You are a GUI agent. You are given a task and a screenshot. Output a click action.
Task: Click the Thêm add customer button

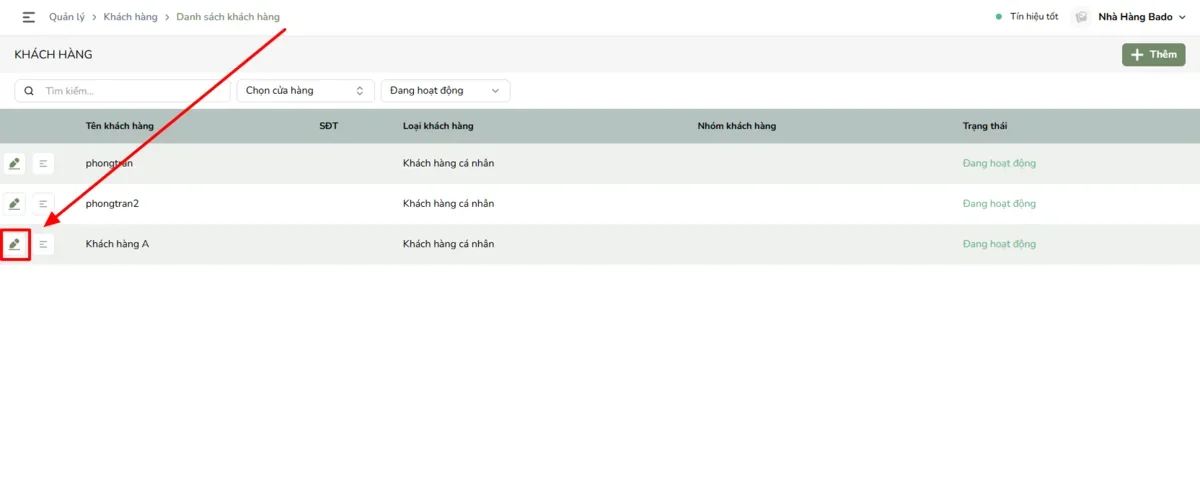coord(1153,55)
